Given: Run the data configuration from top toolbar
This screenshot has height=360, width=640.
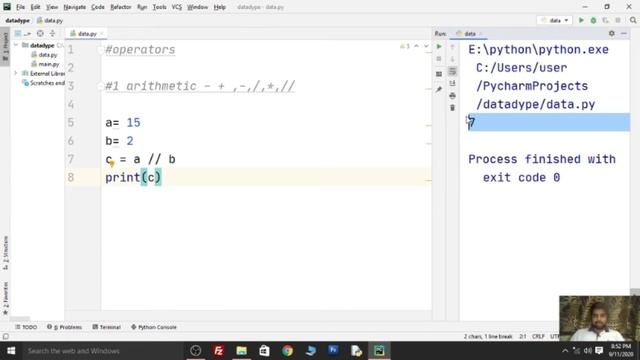Looking at the screenshot, I should [581, 20].
